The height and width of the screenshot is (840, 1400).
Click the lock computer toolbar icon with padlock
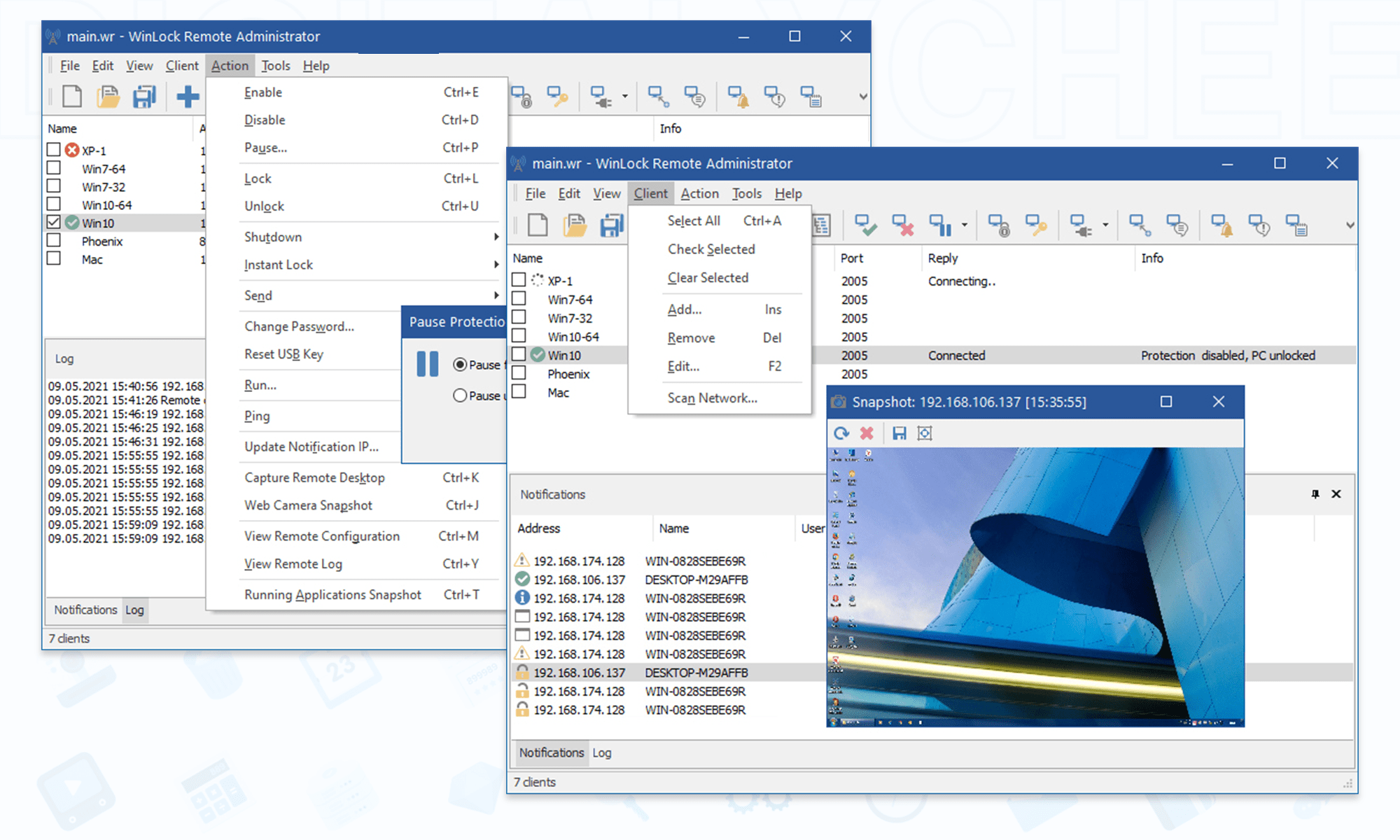pos(998,225)
